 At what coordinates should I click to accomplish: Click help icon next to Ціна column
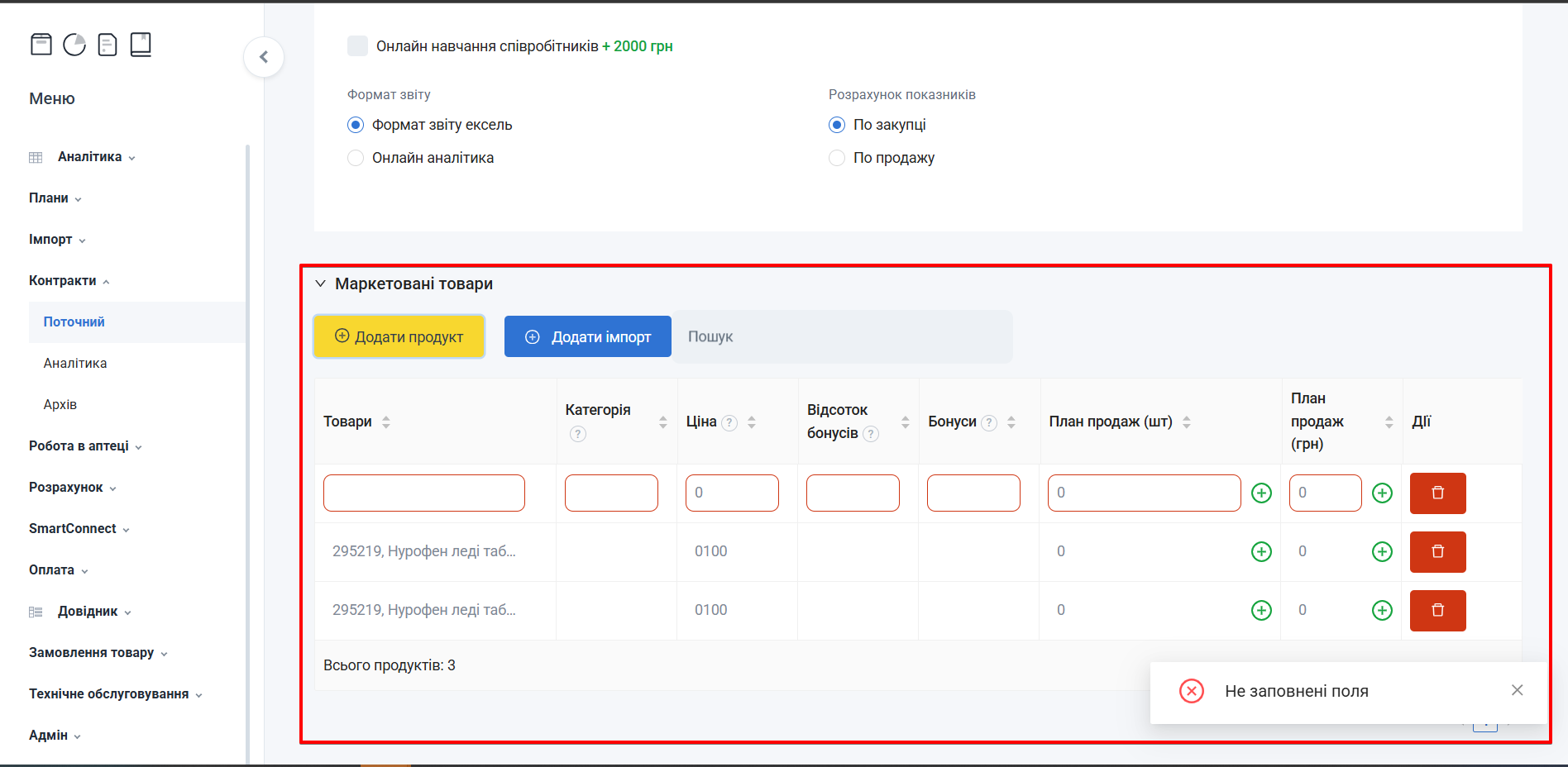729,423
